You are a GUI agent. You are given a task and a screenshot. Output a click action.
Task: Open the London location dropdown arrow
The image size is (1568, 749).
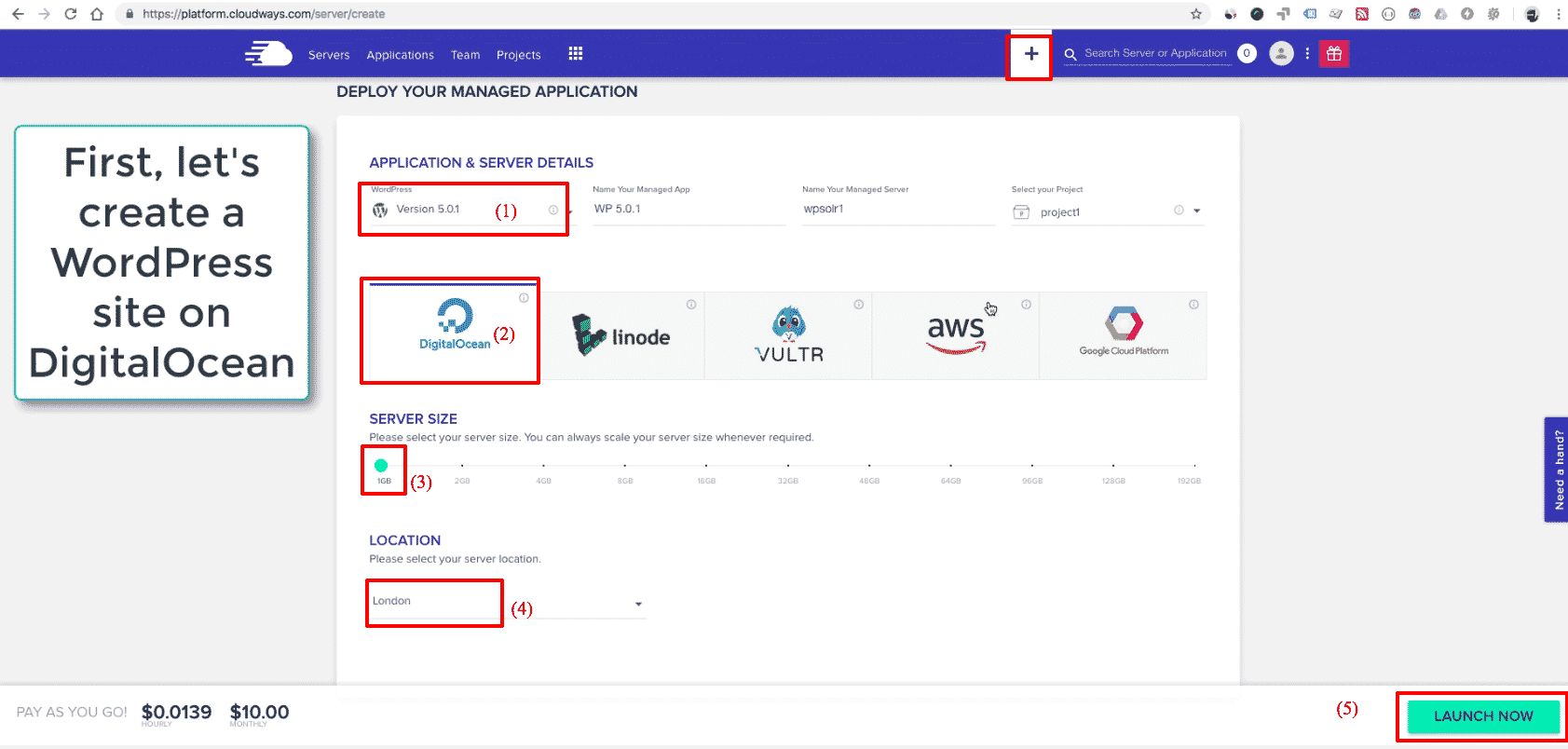click(638, 605)
